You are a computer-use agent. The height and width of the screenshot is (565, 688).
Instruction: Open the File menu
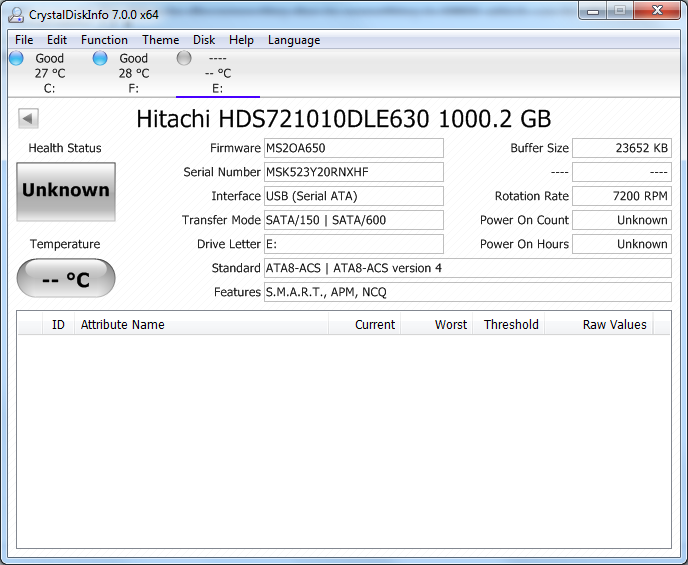(x=24, y=40)
